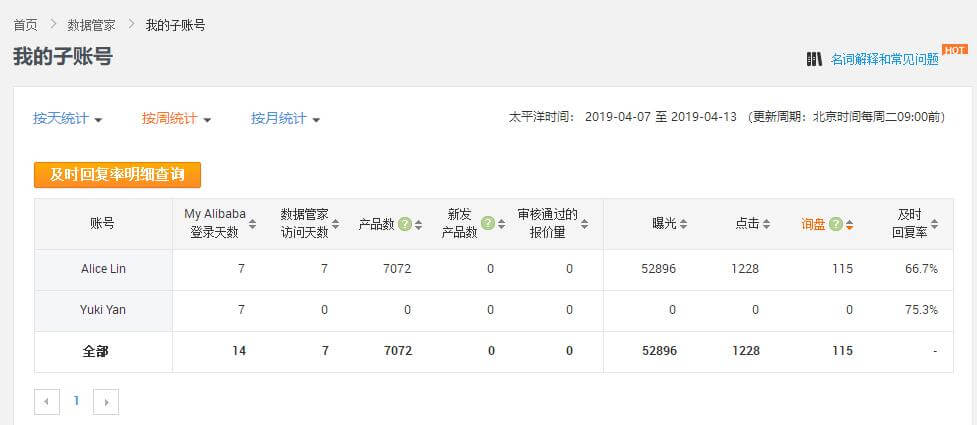Sort by 及时回复率 column arrows
This screenshot has width=977, height=425.
coord(933,224)
